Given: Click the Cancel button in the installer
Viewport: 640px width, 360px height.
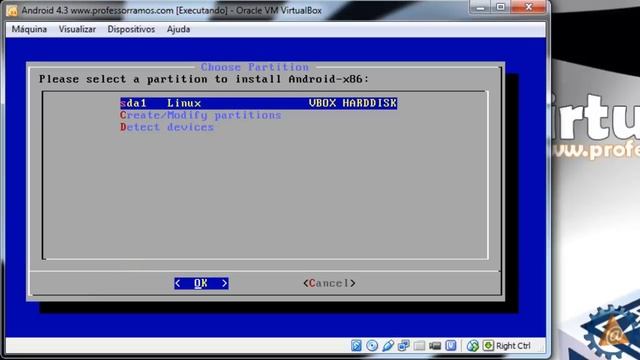Looking at the screenshot, I should 329,283.
